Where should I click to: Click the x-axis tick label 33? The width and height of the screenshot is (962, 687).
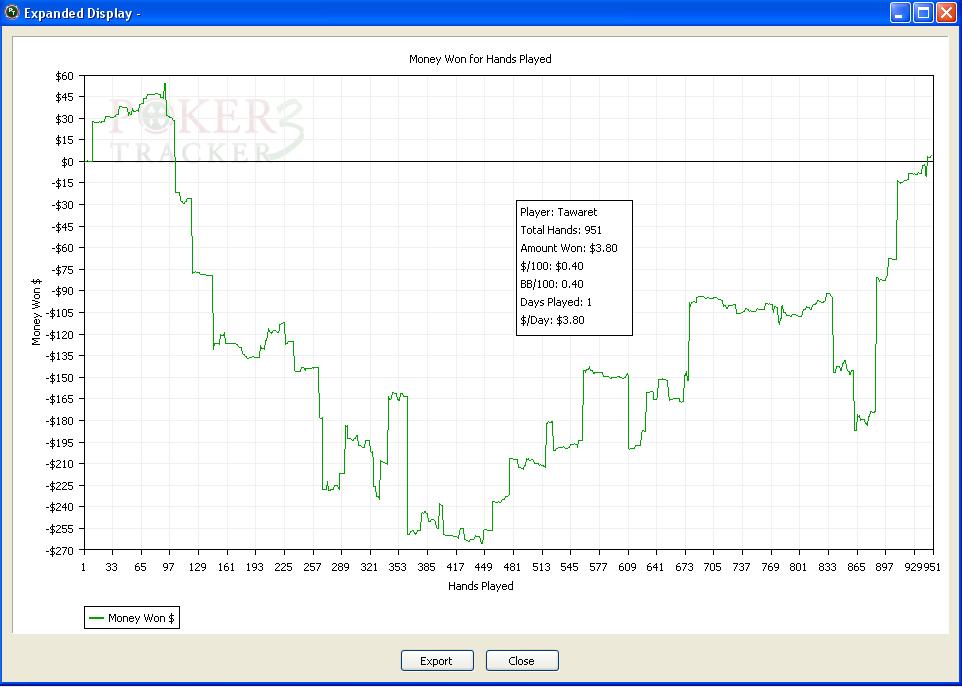[112, 567]
